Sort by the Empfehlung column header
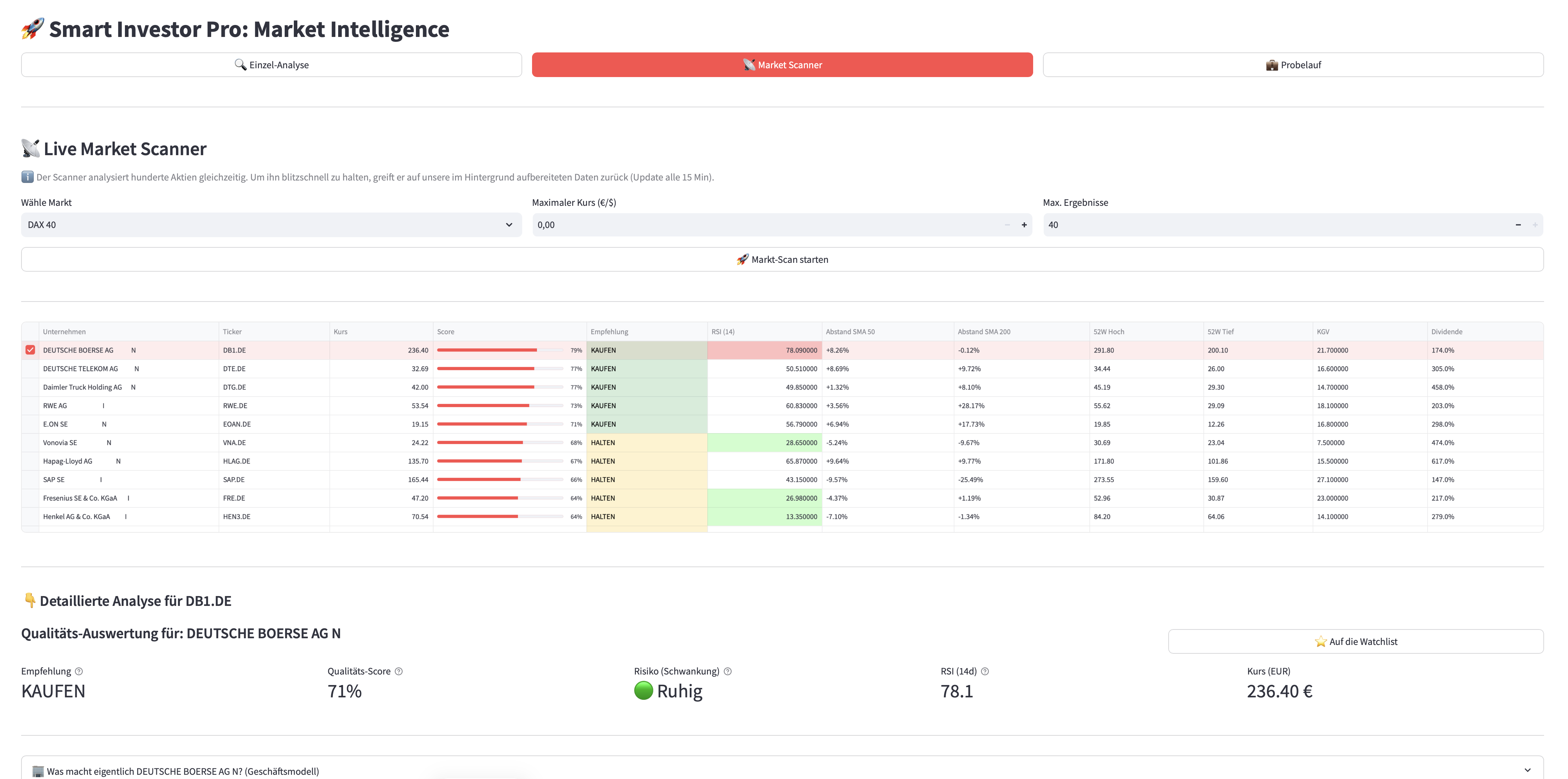1568x779 pixels. [x=646, y=332]
